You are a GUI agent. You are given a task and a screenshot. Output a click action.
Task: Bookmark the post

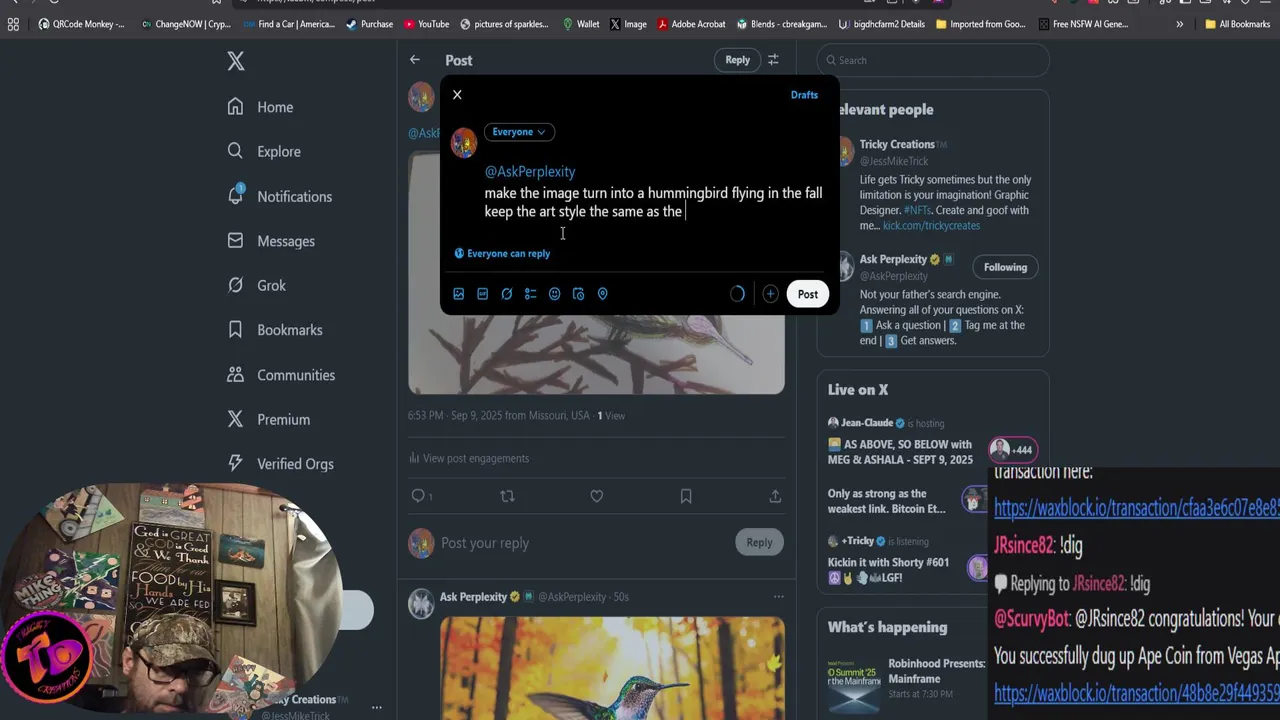[x=686, y=496]
